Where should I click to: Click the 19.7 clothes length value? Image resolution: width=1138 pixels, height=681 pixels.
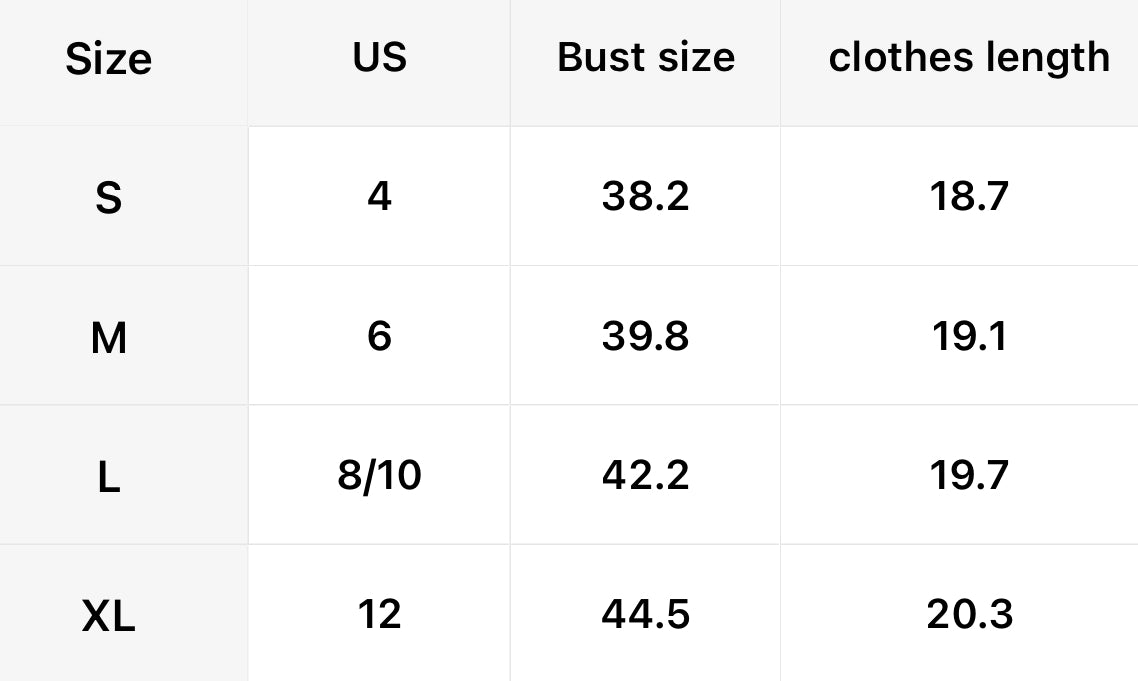point(968,475)
